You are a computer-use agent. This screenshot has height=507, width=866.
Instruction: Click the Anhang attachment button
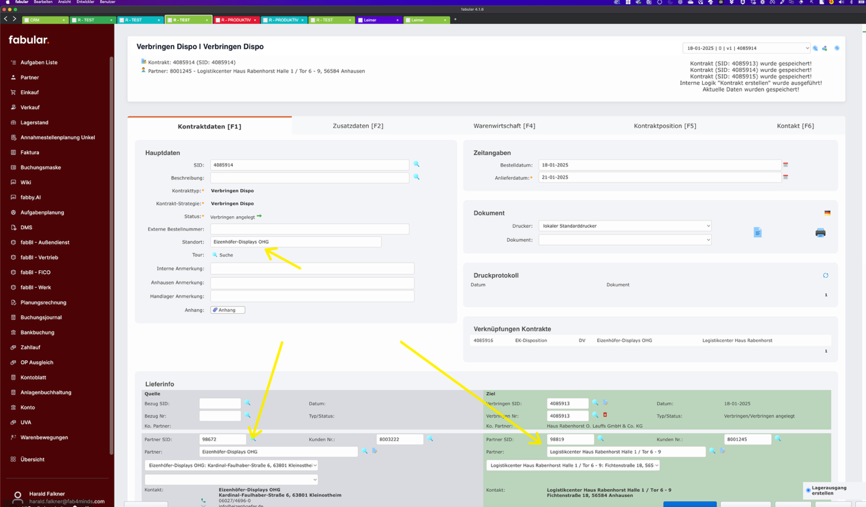click(227, 310)
